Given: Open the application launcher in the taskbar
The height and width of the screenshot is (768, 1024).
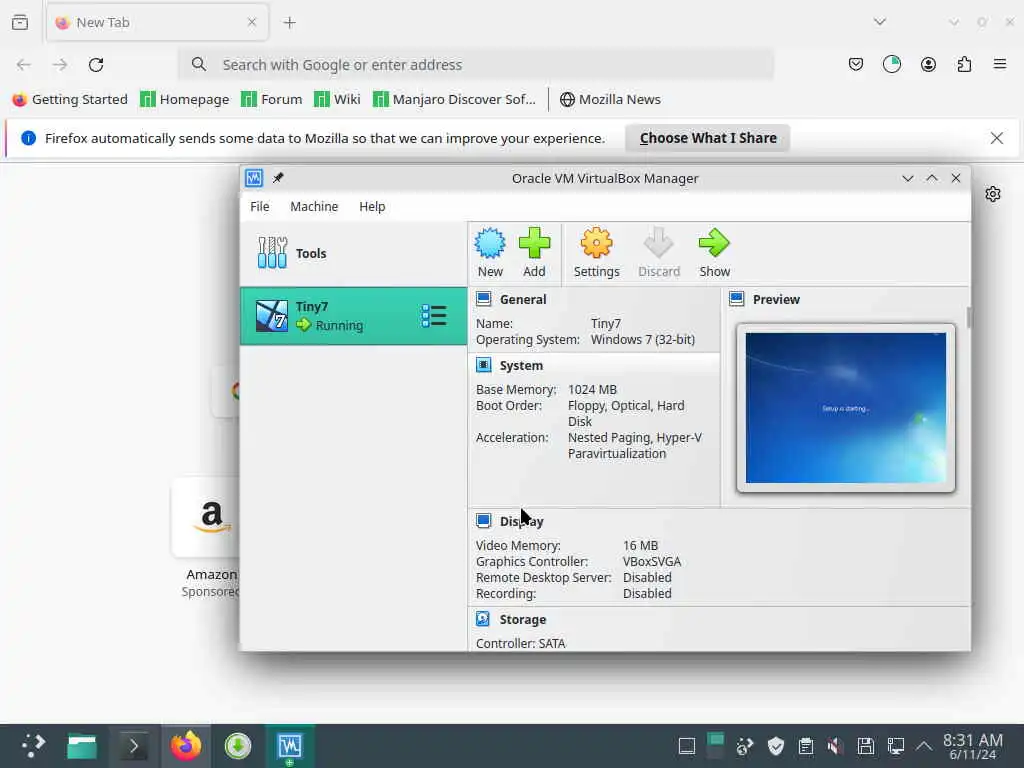Looking at the screenshot, I should point(33,745).
